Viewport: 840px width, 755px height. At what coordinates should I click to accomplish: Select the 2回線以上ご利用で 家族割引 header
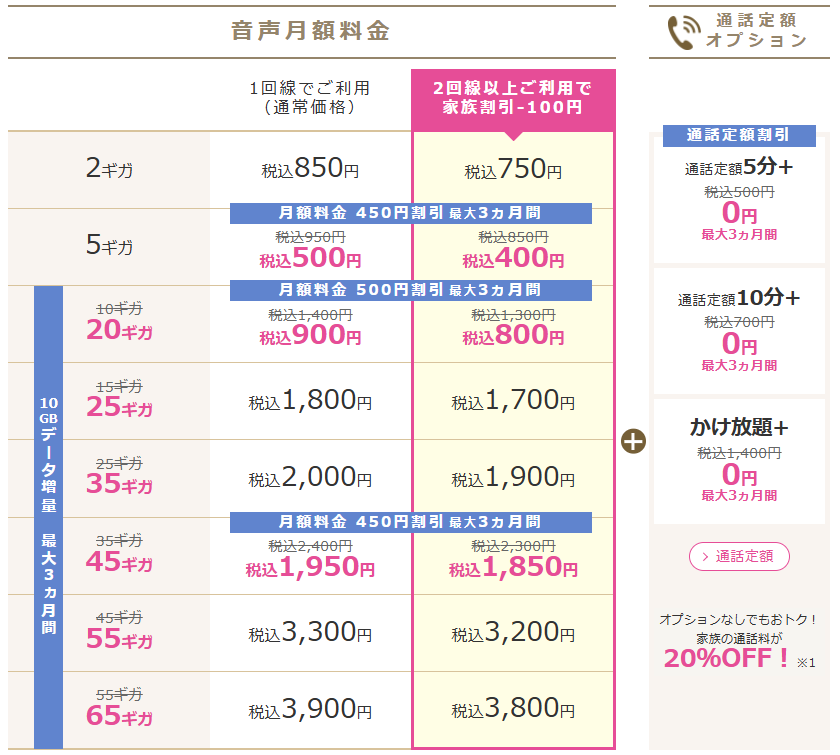click(513, 100)
